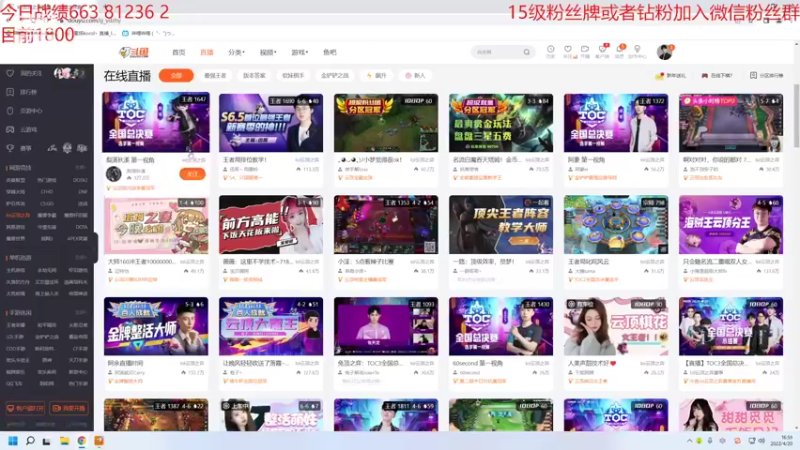
Task: Click the sidebar collapse handle arrow
Action: 96,246
